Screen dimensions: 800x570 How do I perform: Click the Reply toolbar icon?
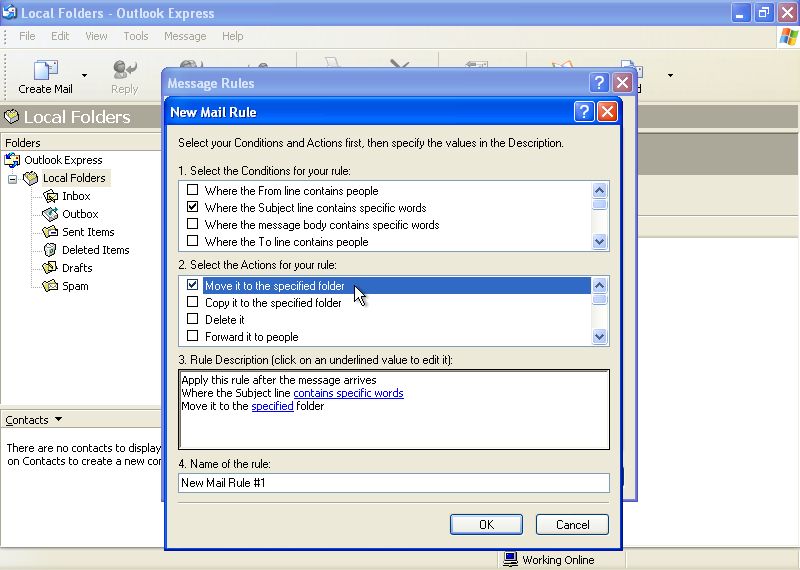(124, 70)
